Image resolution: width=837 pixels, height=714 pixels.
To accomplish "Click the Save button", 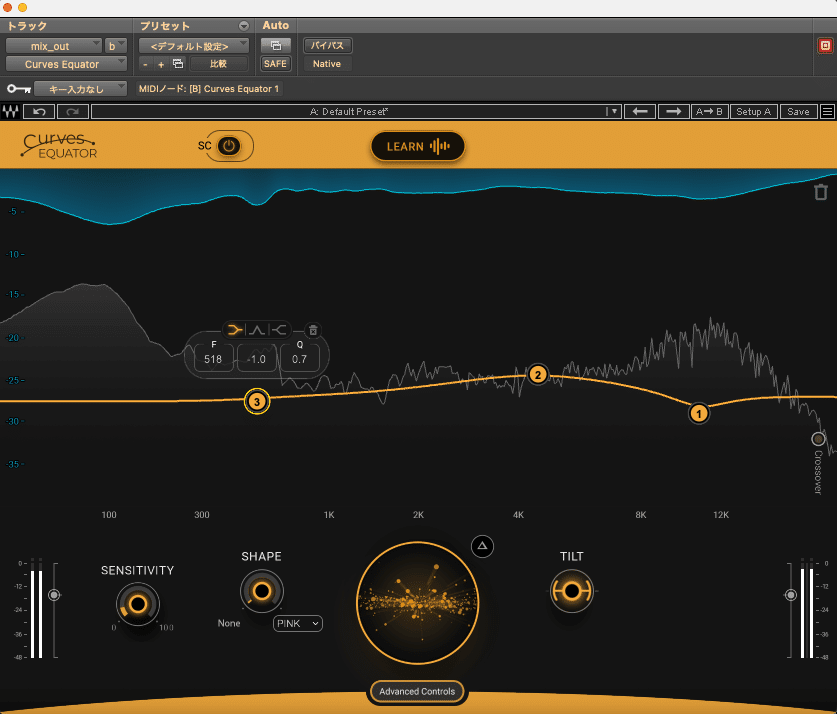I will click(x=798, y=112).
